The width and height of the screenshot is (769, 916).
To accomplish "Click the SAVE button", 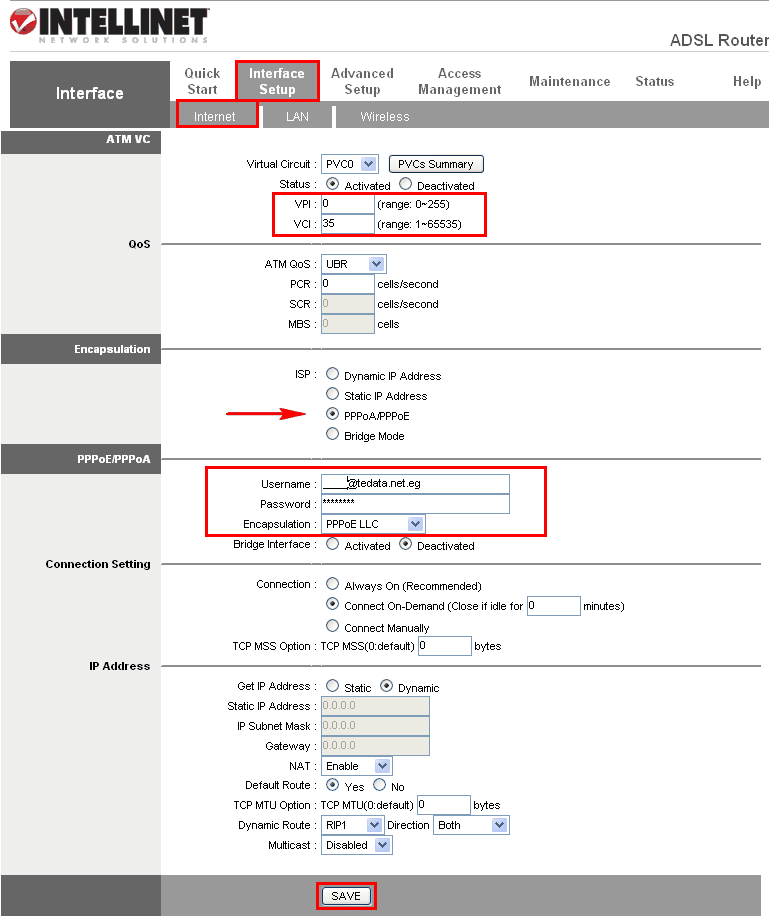I will pyautogui.click(x=346, y=896).
